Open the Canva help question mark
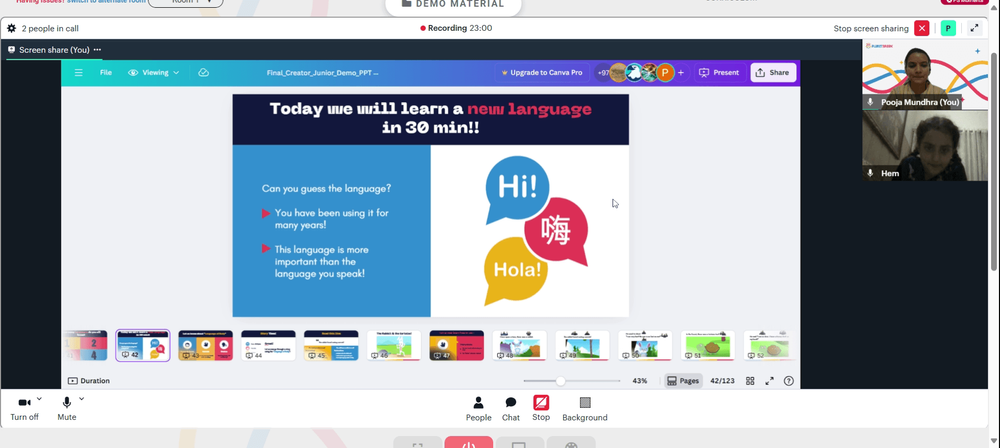Screen dimensions: 1000x448 (x=789, y=381)
